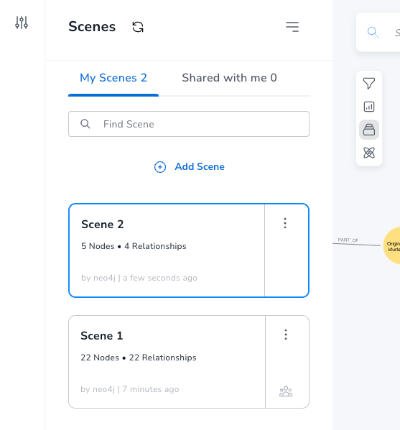The height and width of the screenshot is (430, 400).
Task: Switch to the My Scenes 2 tab
Action: pos(113,78)
